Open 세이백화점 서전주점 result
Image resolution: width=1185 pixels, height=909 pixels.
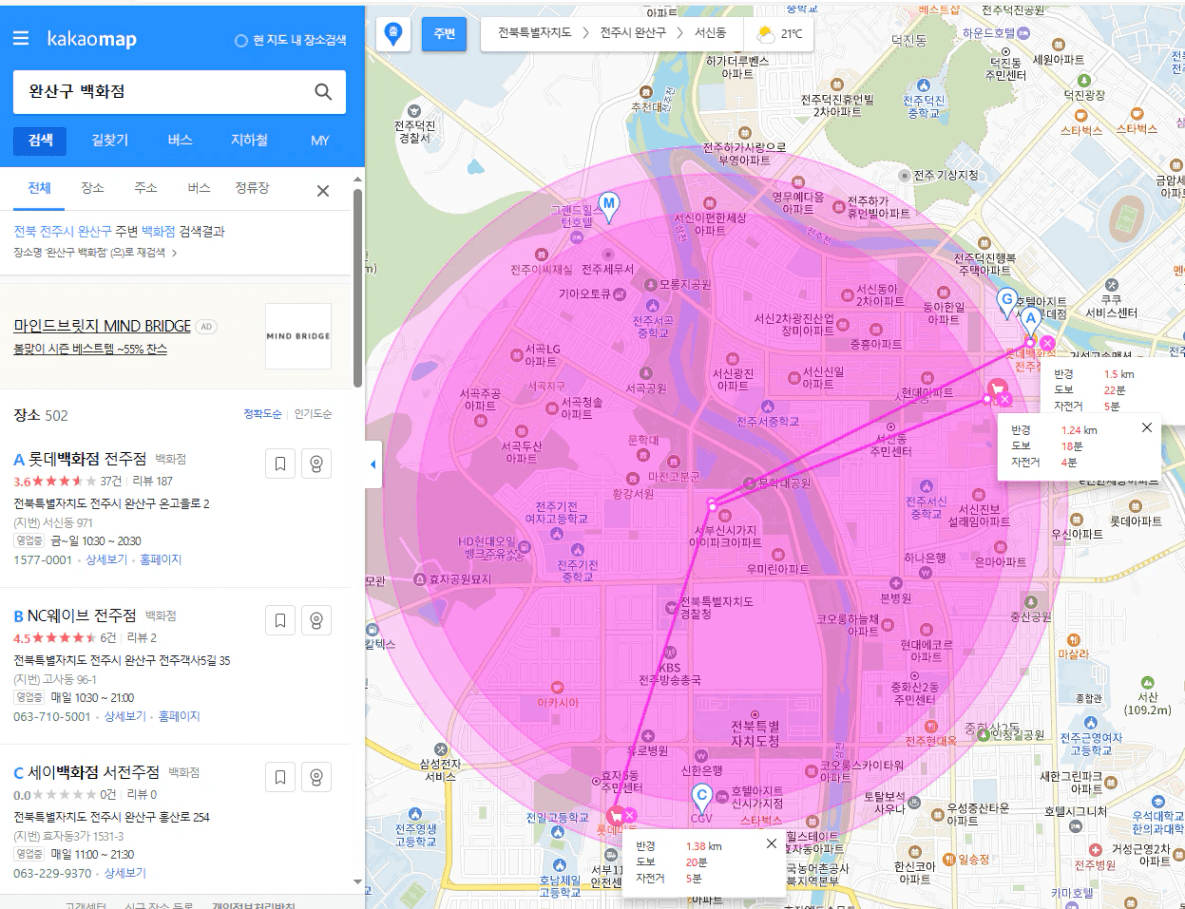94,772
